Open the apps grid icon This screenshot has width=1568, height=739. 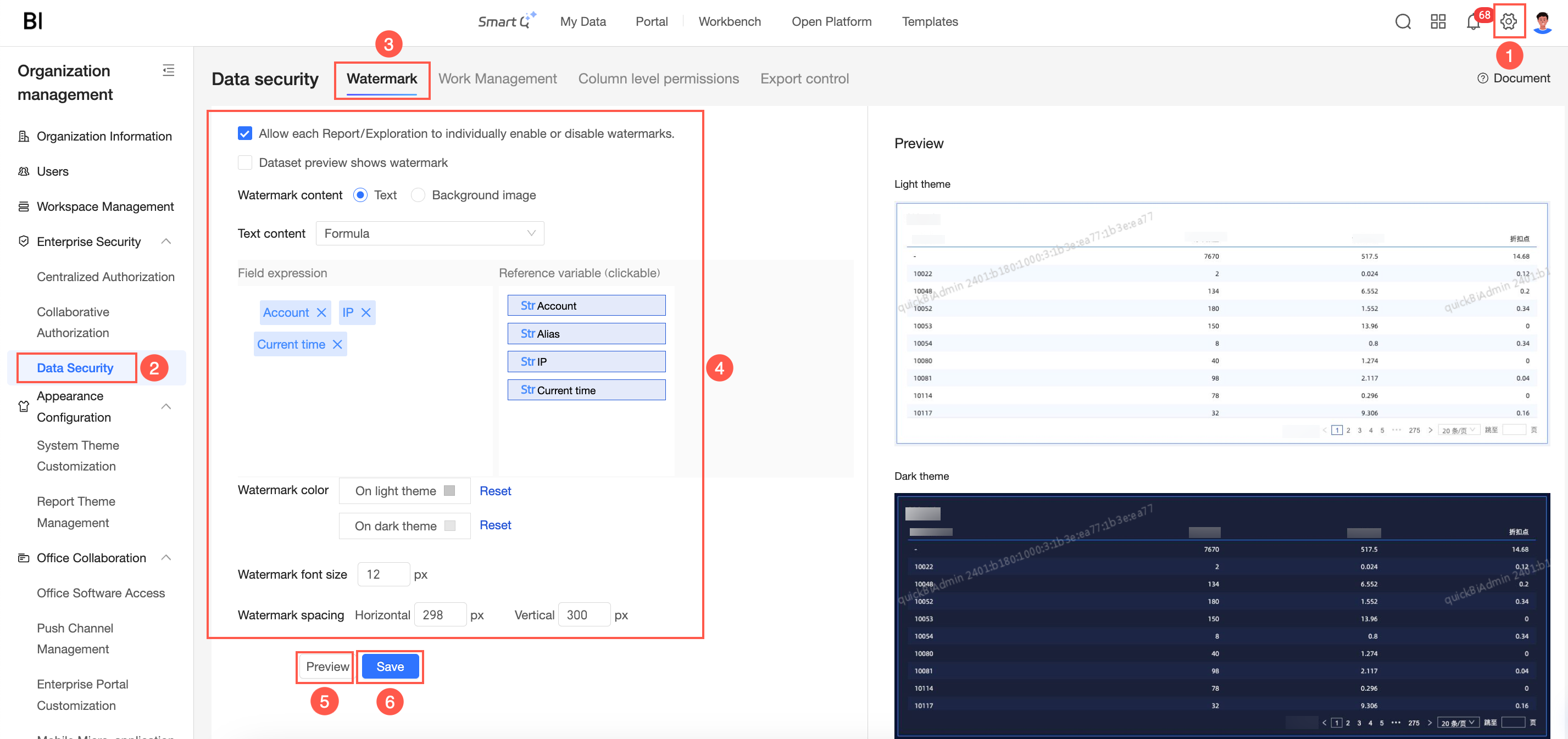pyautogui.click(x=1438, y=22)
